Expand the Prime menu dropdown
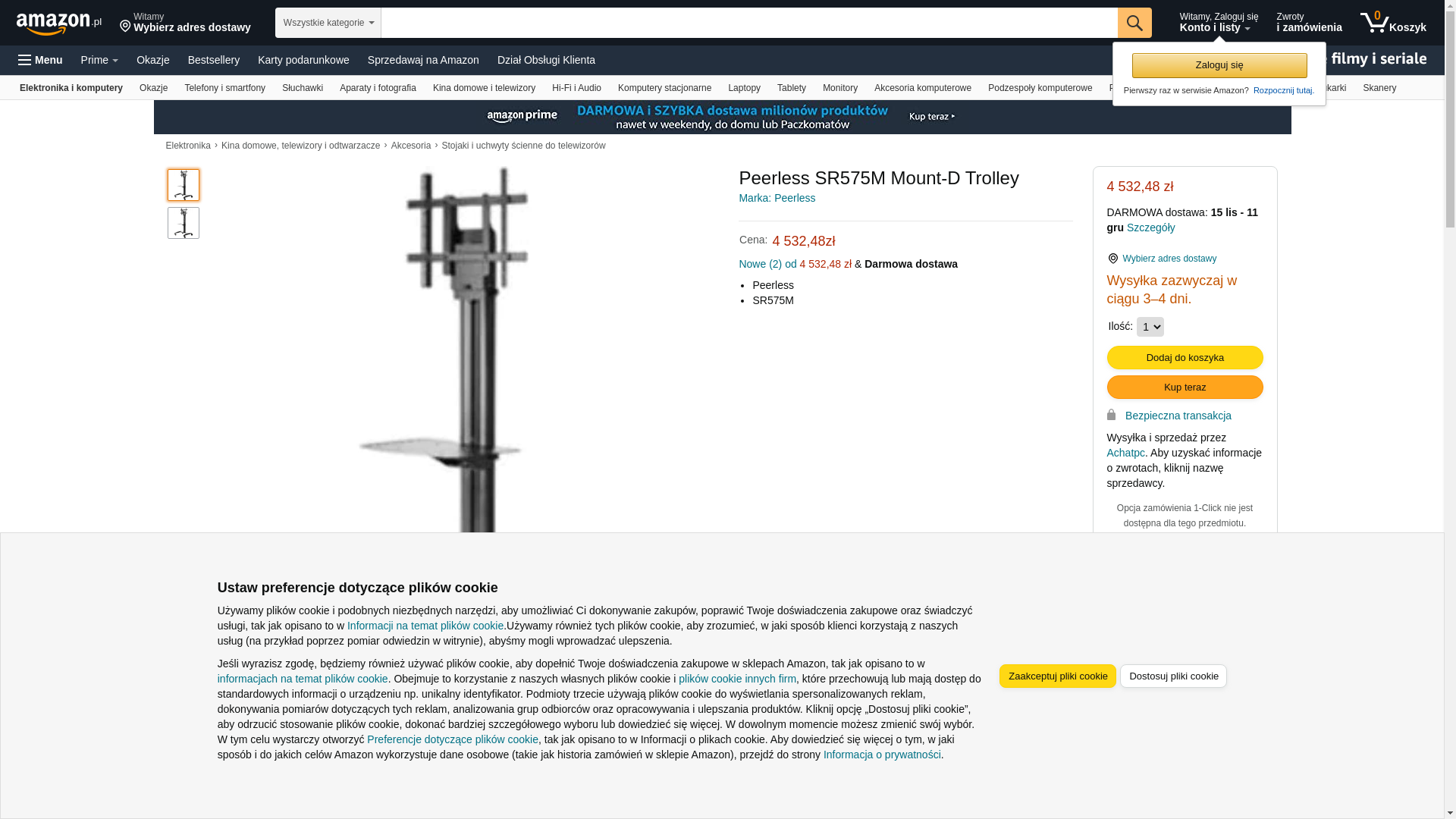Image resolution: width=1456 pixels, height=819 pixels. point(99,60)
